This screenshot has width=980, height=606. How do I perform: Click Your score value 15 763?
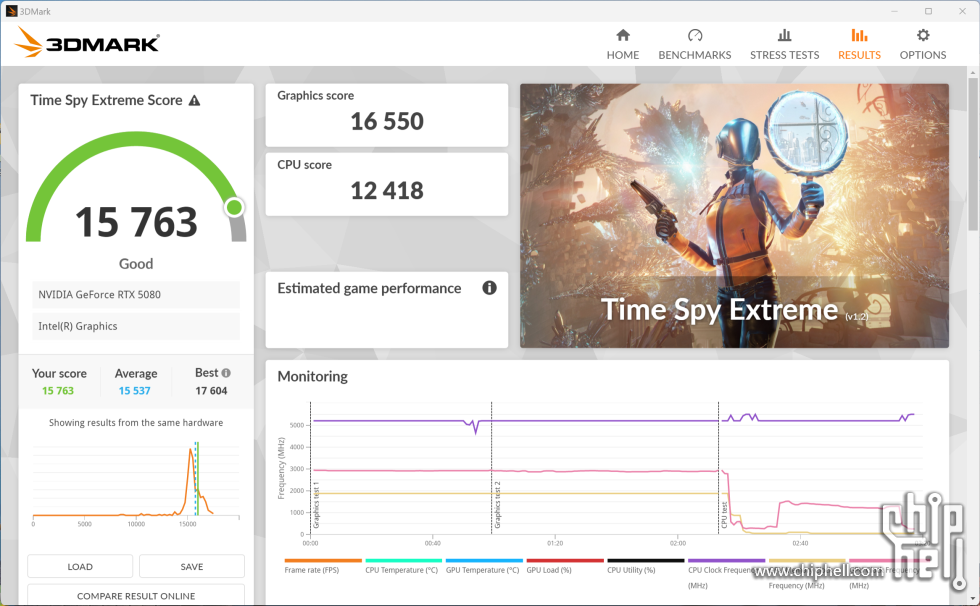coord(58,390)
